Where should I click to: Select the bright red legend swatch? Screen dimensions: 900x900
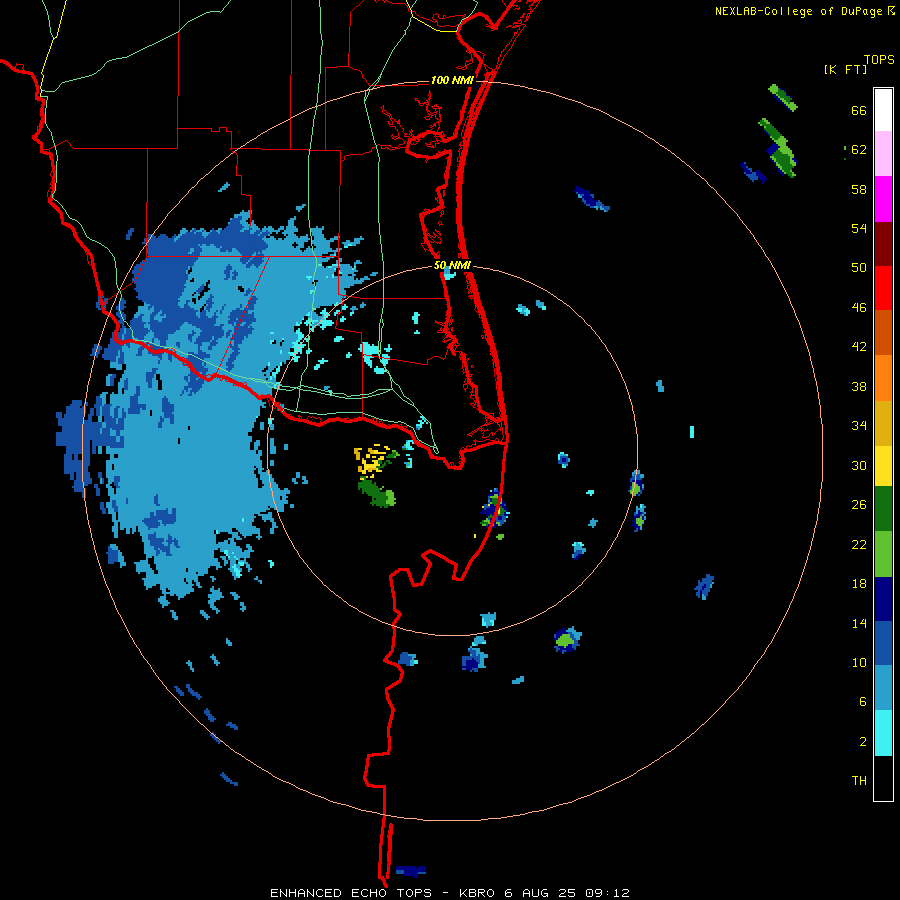pos(883,288)
